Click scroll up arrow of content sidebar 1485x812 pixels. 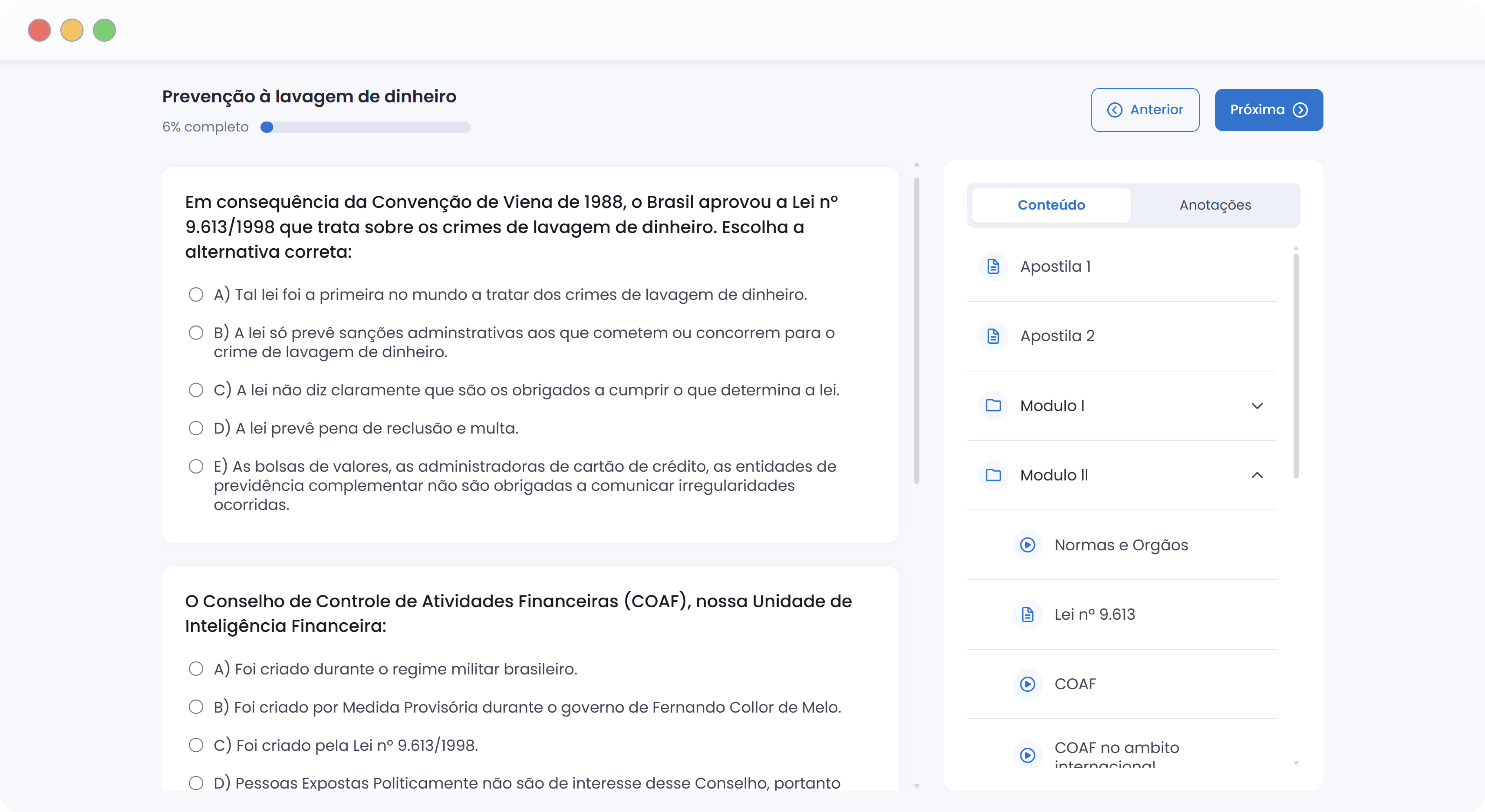point(1296,248)
